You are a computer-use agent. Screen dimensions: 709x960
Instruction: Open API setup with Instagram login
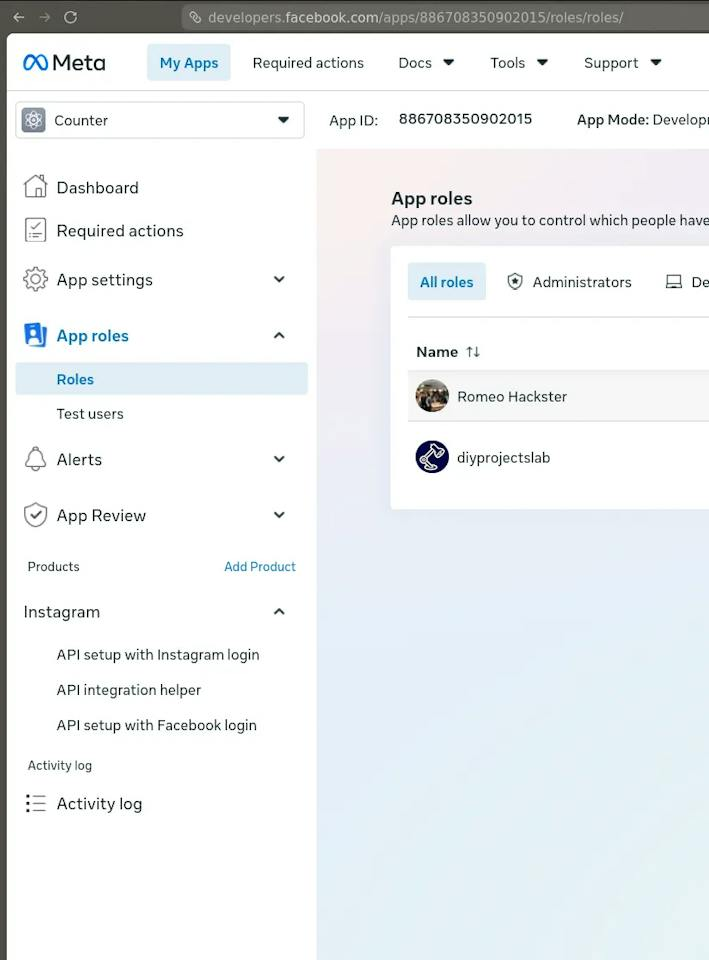(158, 654)
